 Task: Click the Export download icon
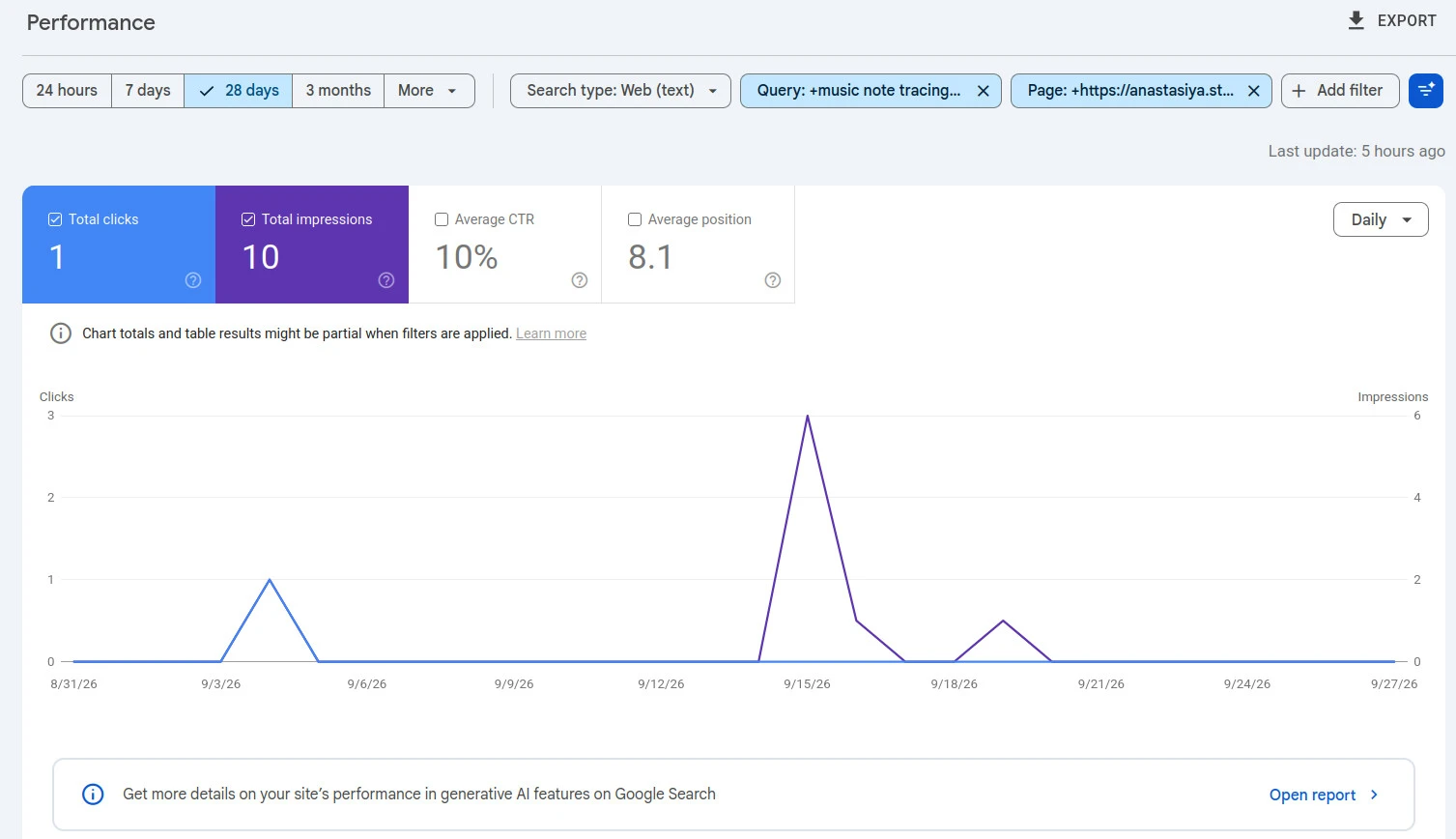tap(1356, 20)
